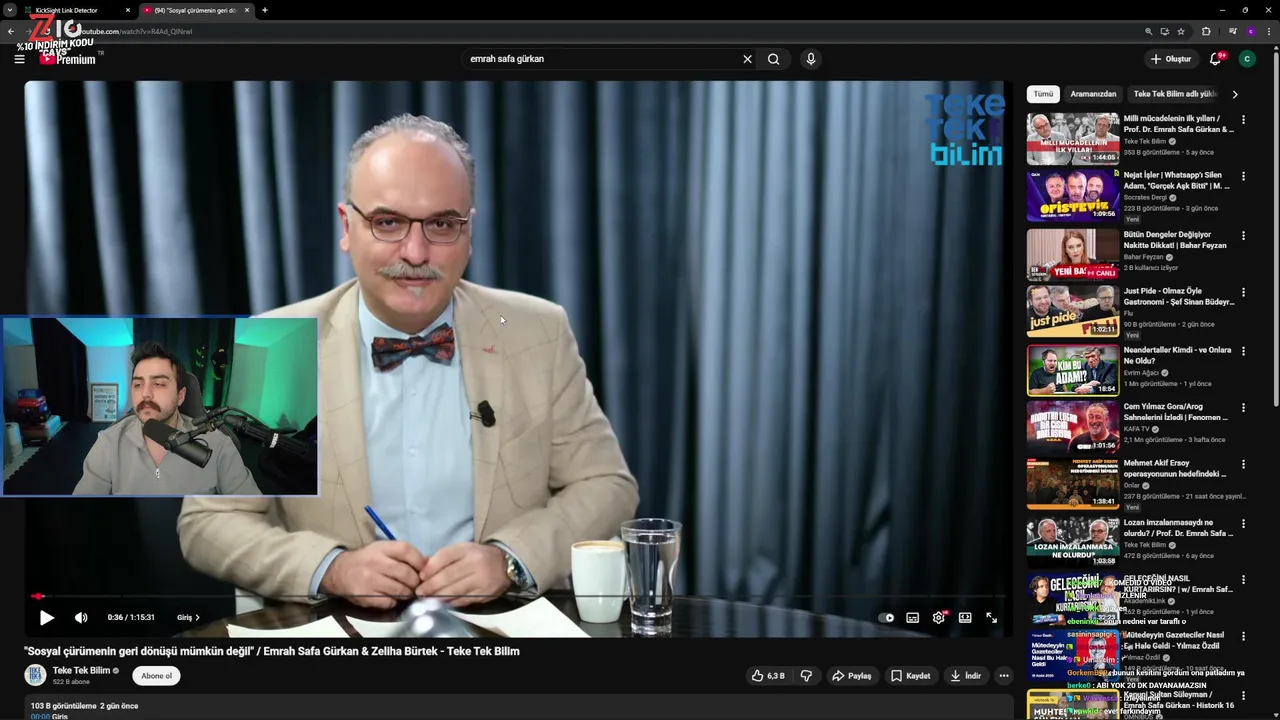
Task: Open the YouTube hamburger guide menu
Action: pyautogui.click(x=19, y=59)
